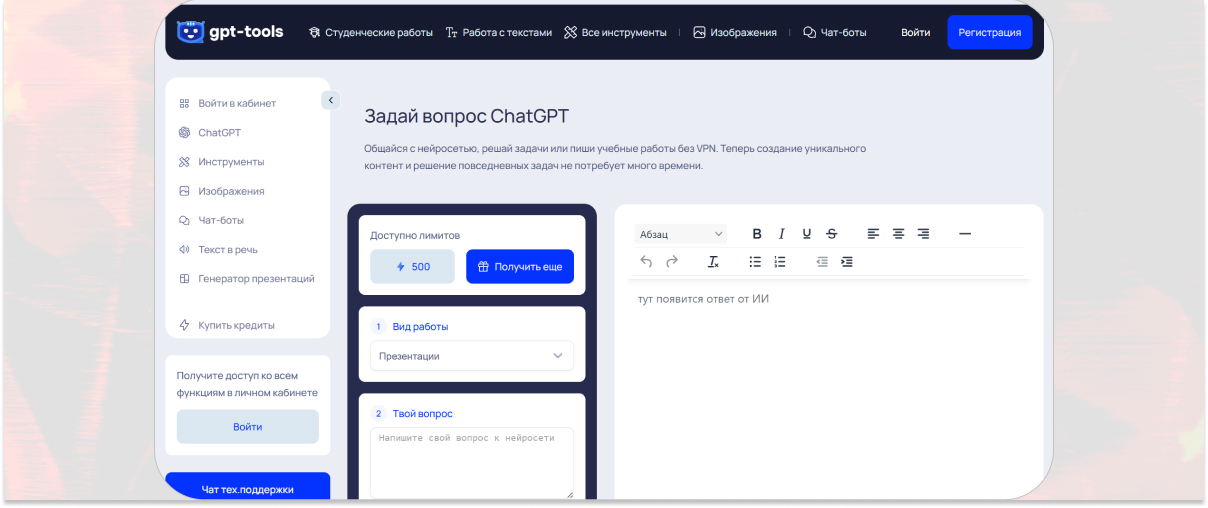This screenshot has width=1208, height=508.
Task: Clear text formatting
Action: pos(713,262)
